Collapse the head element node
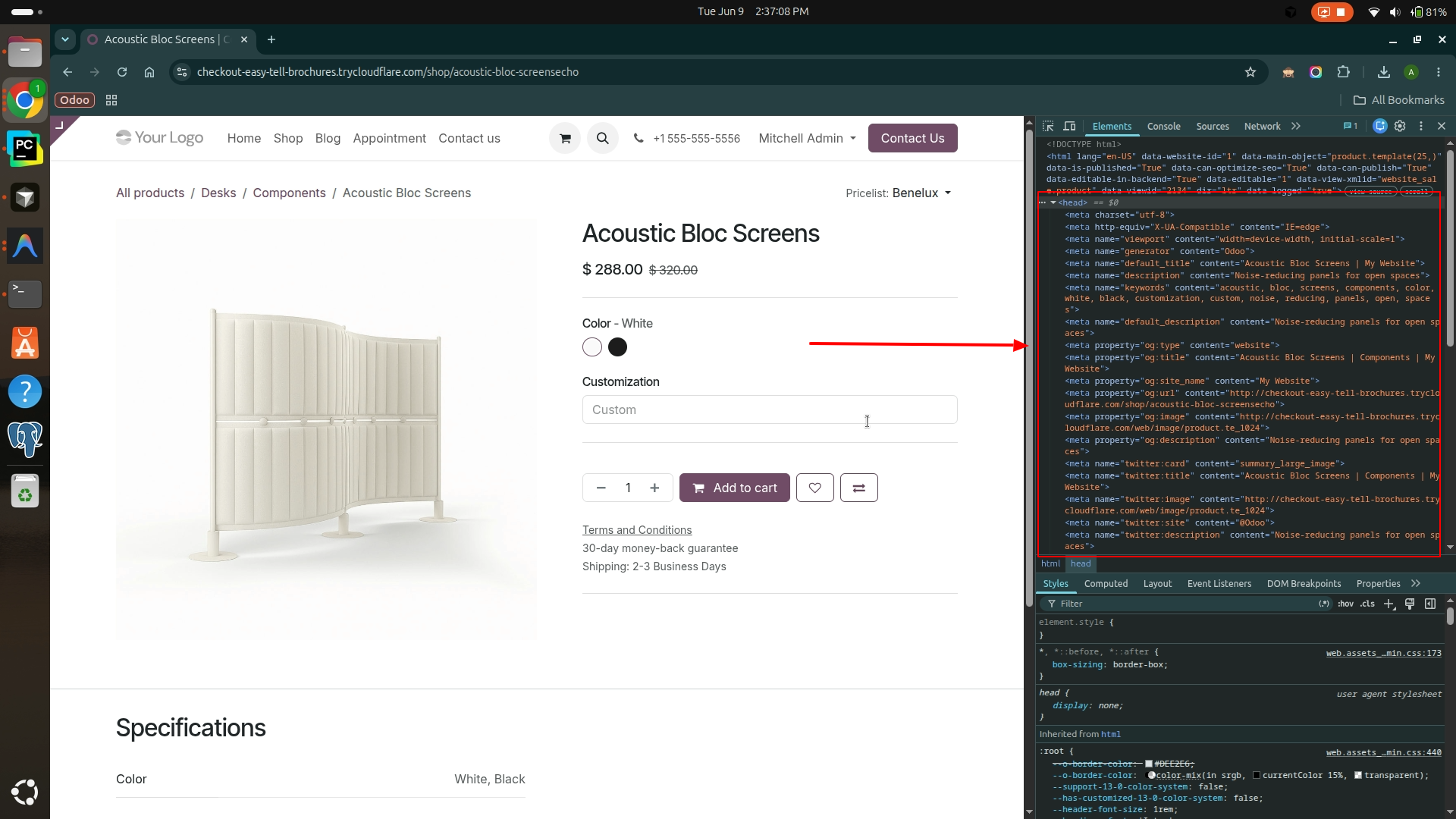1456x819 pixels. point(1053,203)
